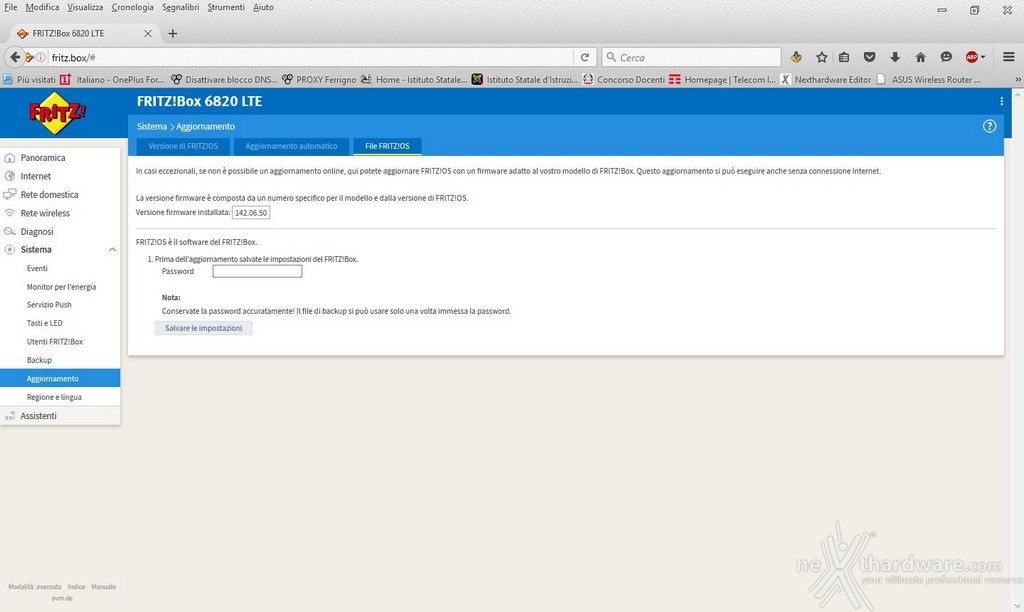Save the page to Pocket
1024x612 pixels.
pyautogui.click(x=869, y=57)
